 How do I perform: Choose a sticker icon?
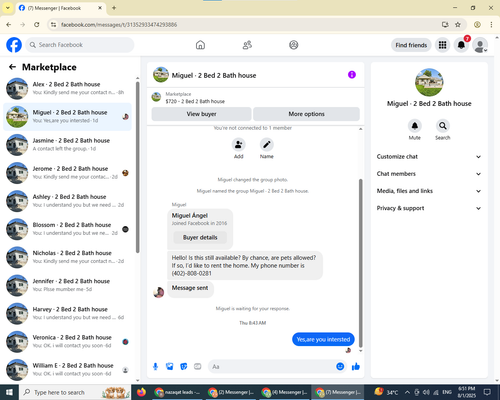coord(184,367)
